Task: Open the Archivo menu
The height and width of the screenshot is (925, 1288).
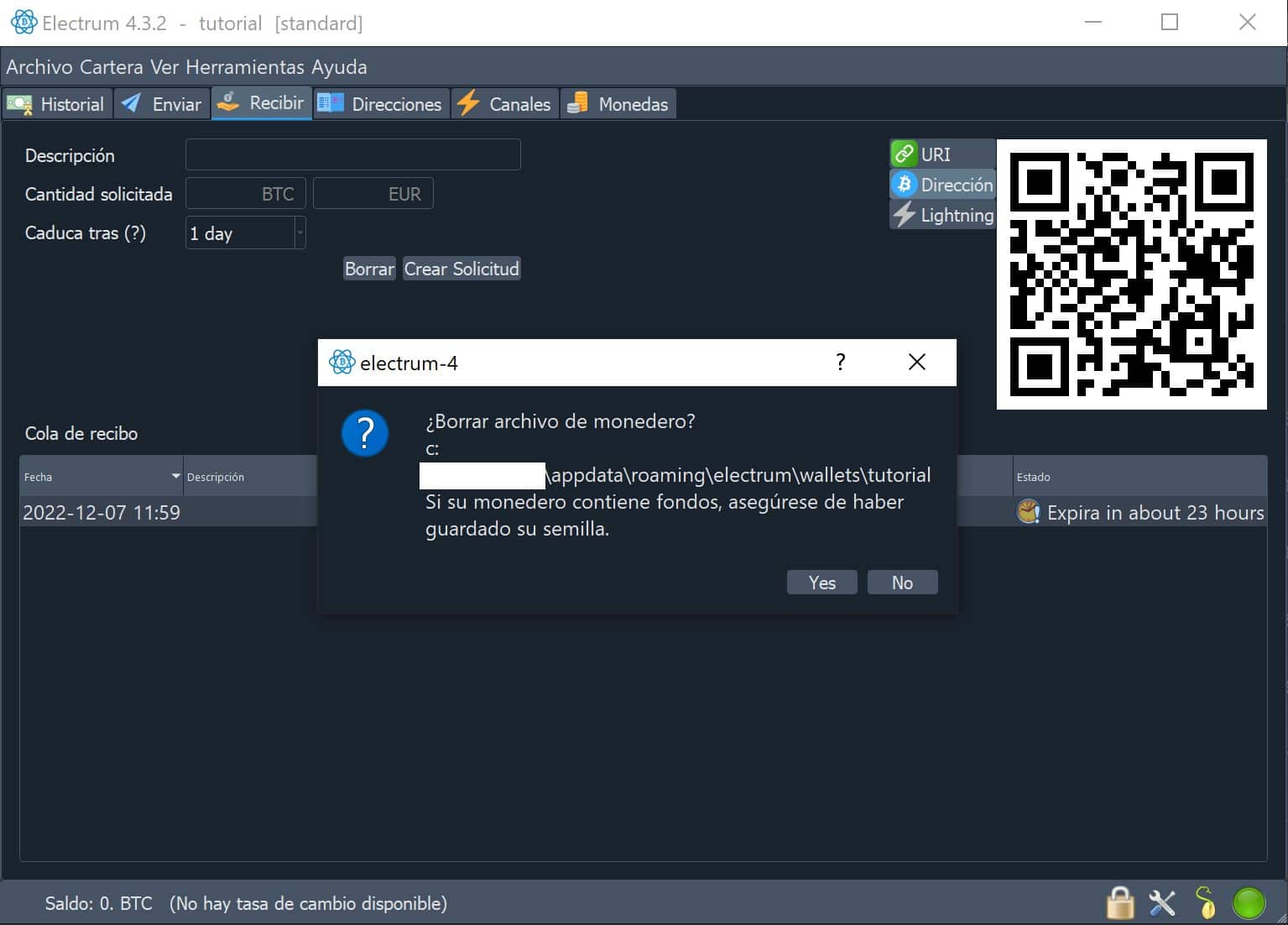Action: [x=40, y=67]
